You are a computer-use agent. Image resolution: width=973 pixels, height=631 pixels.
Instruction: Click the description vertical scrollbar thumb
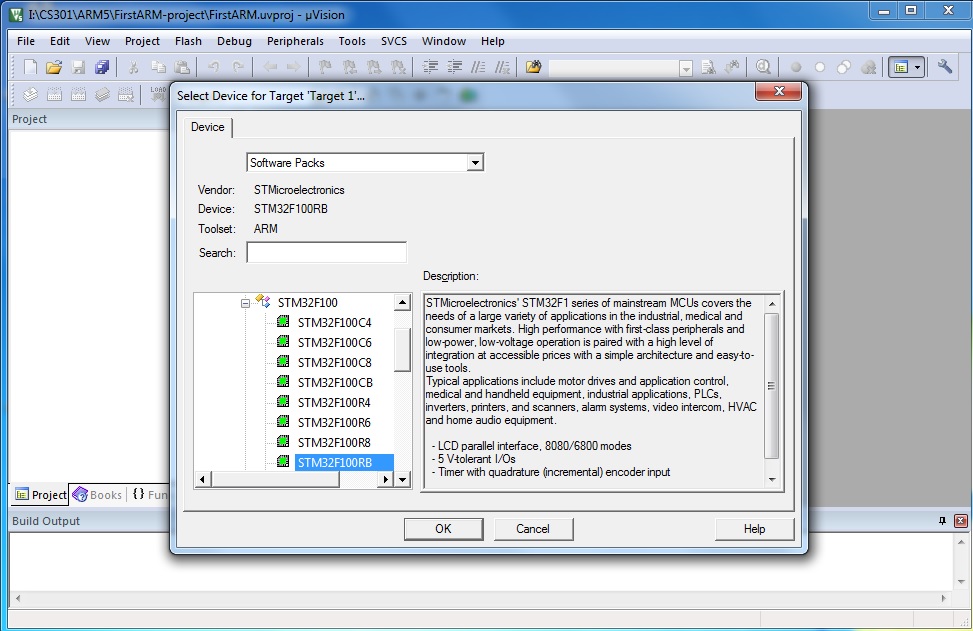coord(771,385)
